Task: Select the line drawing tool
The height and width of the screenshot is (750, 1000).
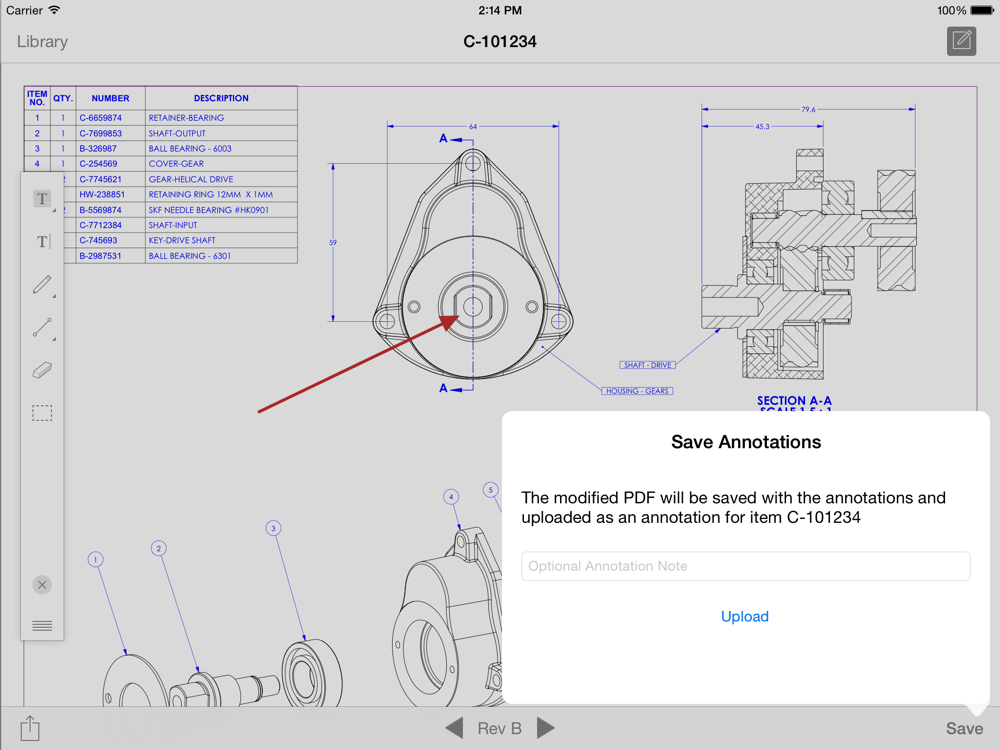Action: tap(42, 327)
